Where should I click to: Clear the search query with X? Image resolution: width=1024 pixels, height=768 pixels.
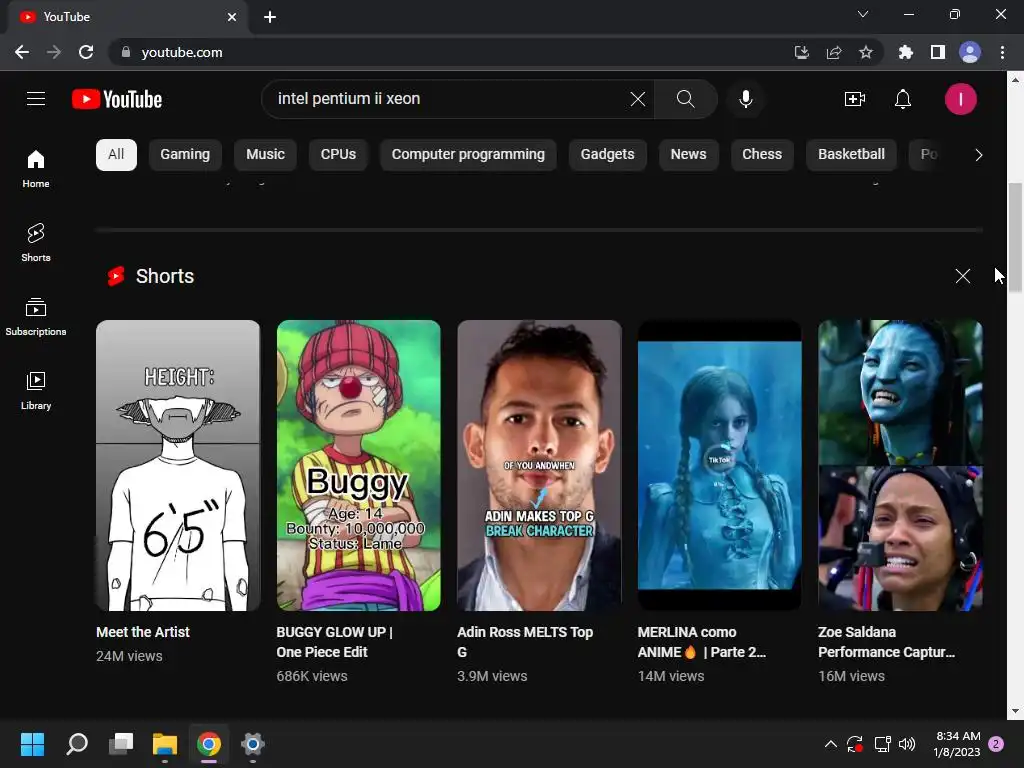pos(637,99)
